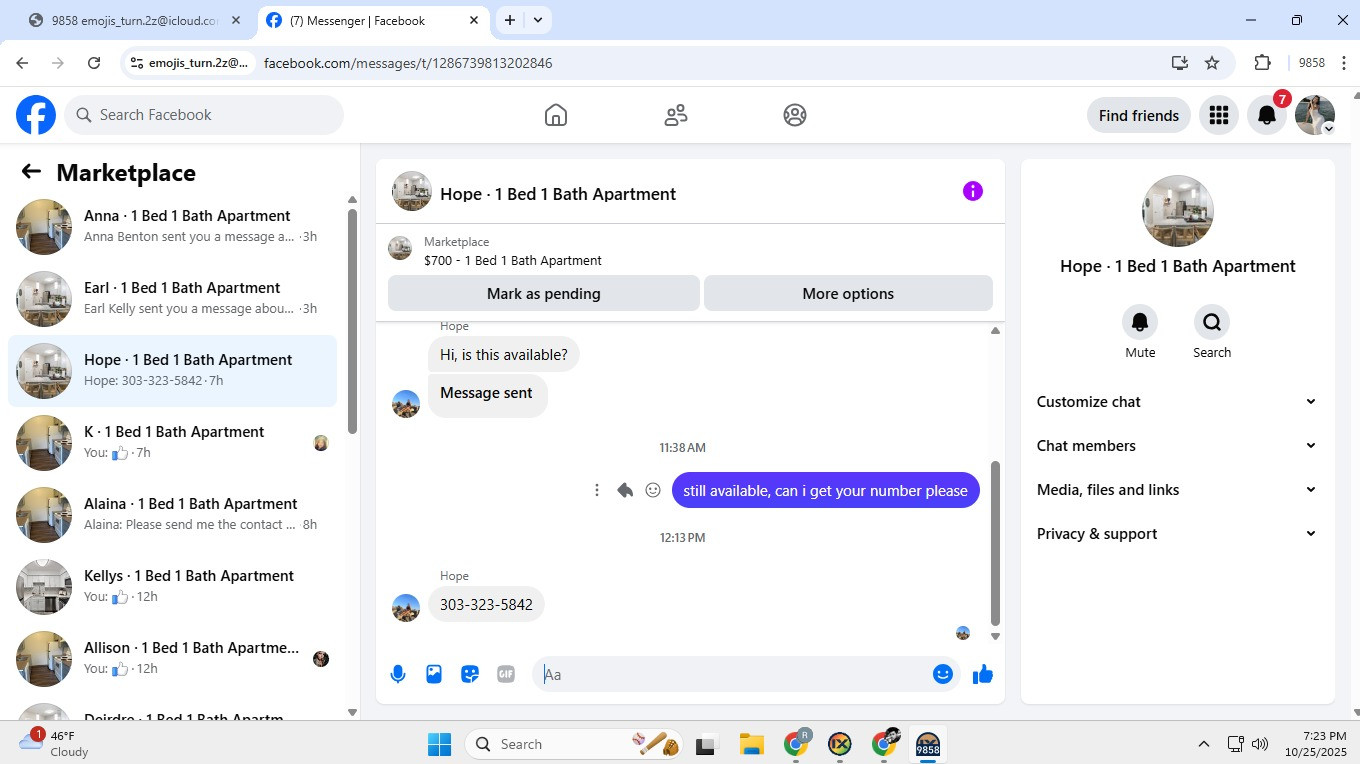Open the account profile picture menu
This screenshot has width=1360, height=764.
[x=1315, y=115]
